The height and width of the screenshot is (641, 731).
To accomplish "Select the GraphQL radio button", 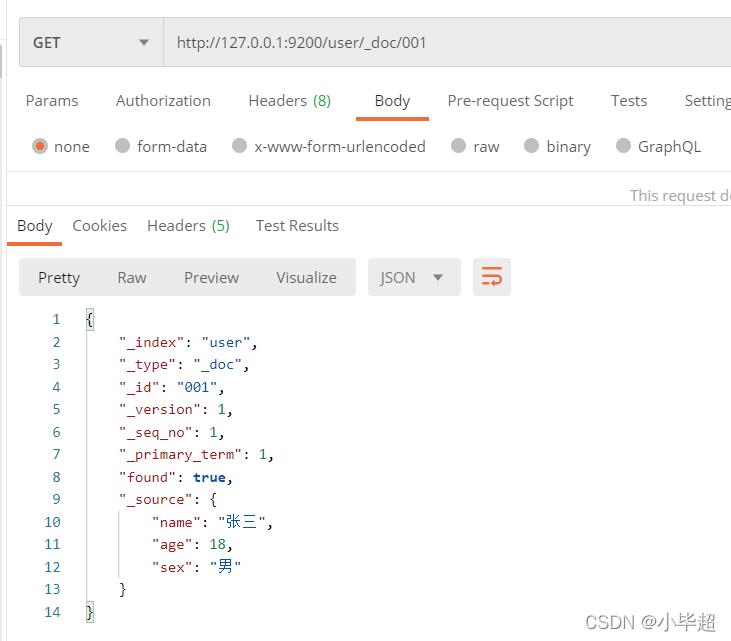I will 623,146.
